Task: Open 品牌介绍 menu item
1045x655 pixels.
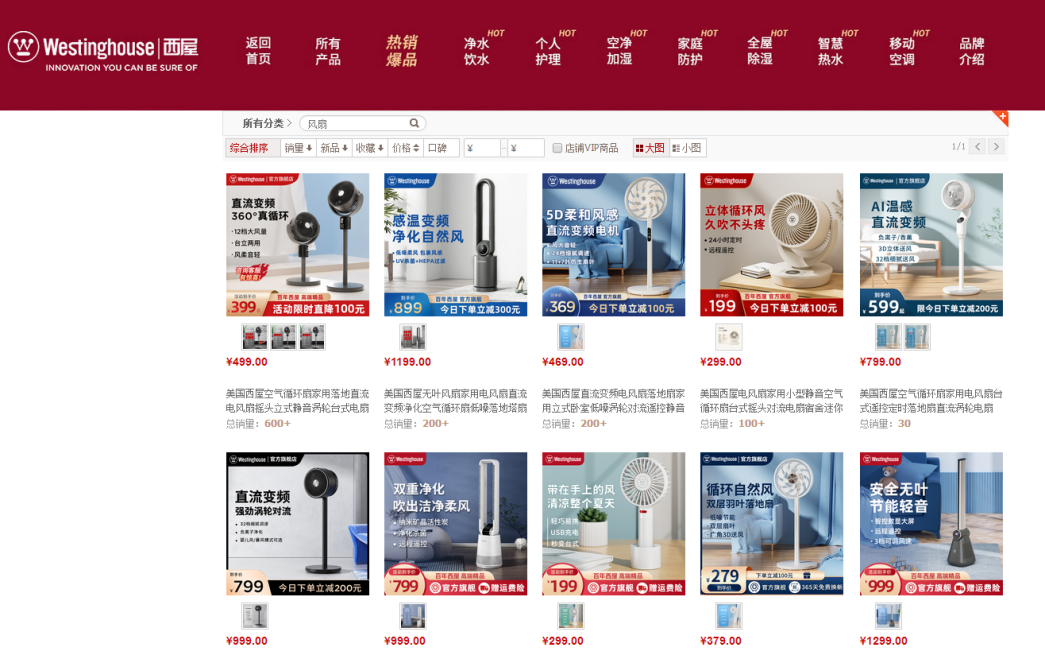Action: [x=972, y=51]
